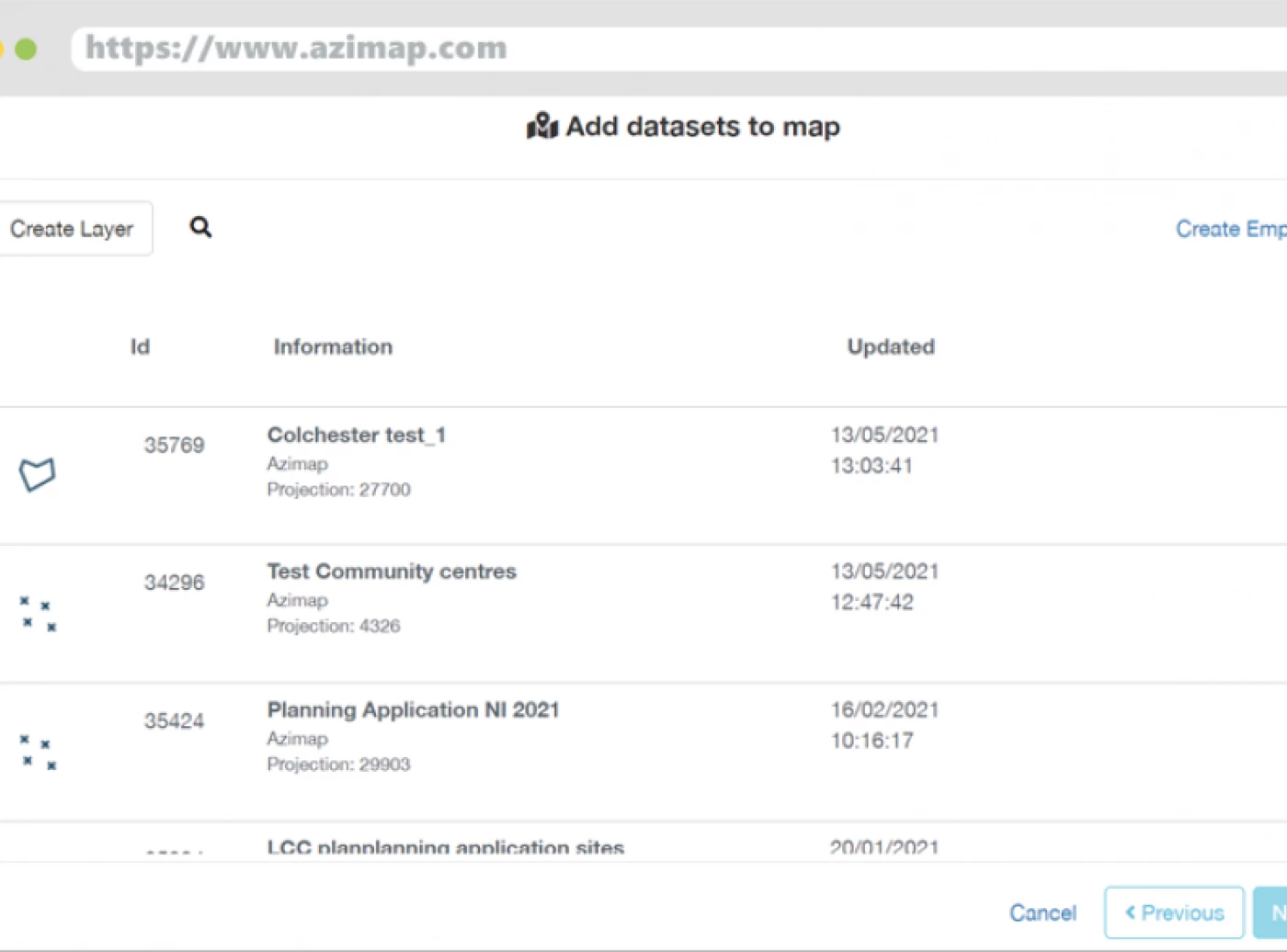This screenshot has width=1287, height=952.
Task: Sort by the Id column header
Action: point(140,346)
